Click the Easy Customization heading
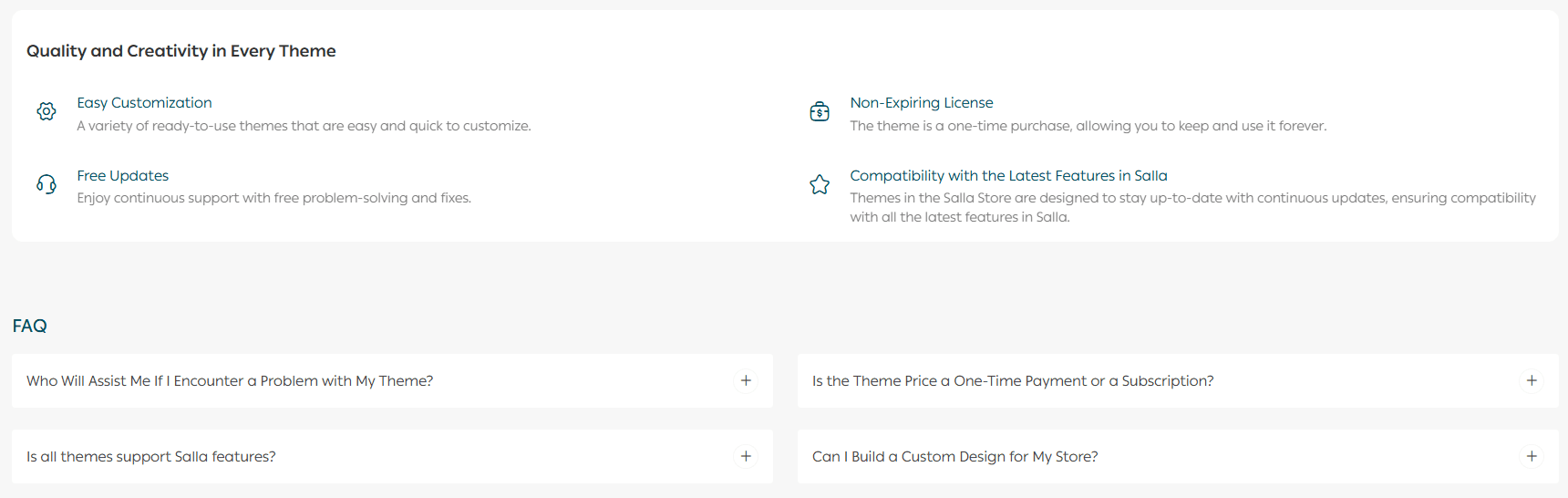The height and width of the screenshot is (498, 1568). point(144,103)
